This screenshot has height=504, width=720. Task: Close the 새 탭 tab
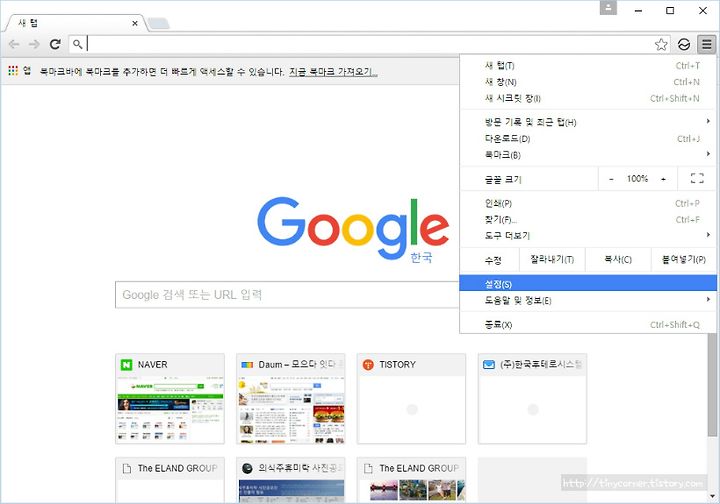135,23
